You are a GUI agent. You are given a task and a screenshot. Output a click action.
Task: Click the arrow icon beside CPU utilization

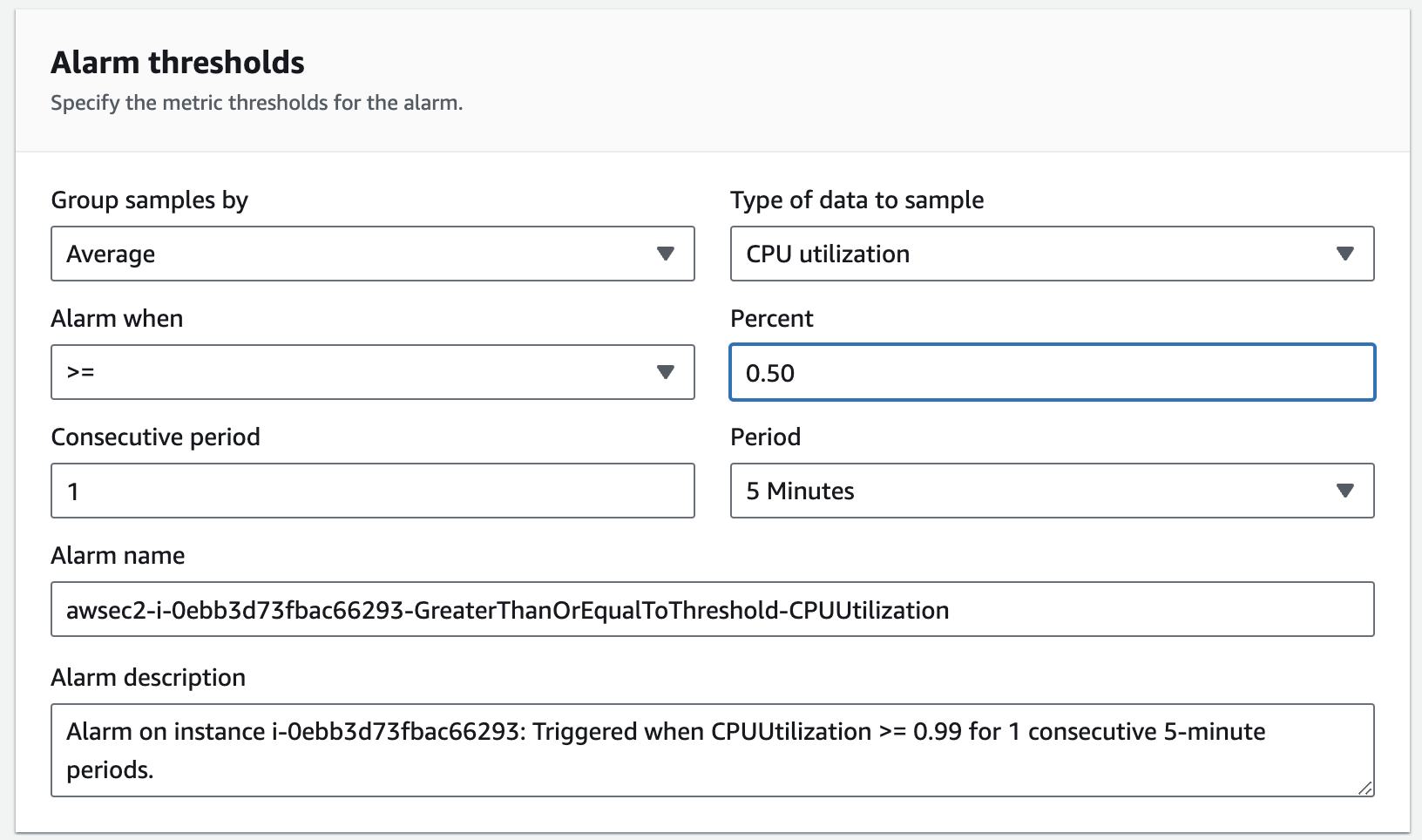pos(1344,254)
